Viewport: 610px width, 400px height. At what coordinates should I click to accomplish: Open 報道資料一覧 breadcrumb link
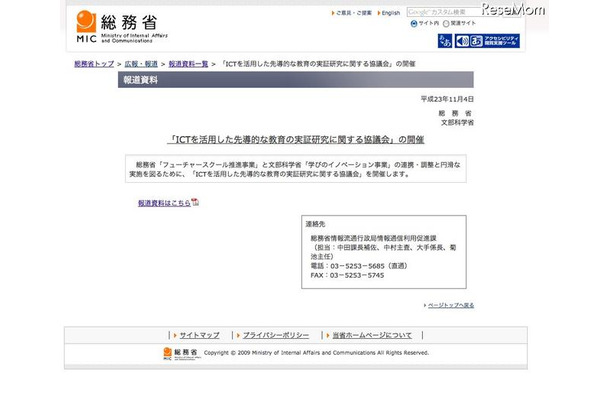coord(187,63)
